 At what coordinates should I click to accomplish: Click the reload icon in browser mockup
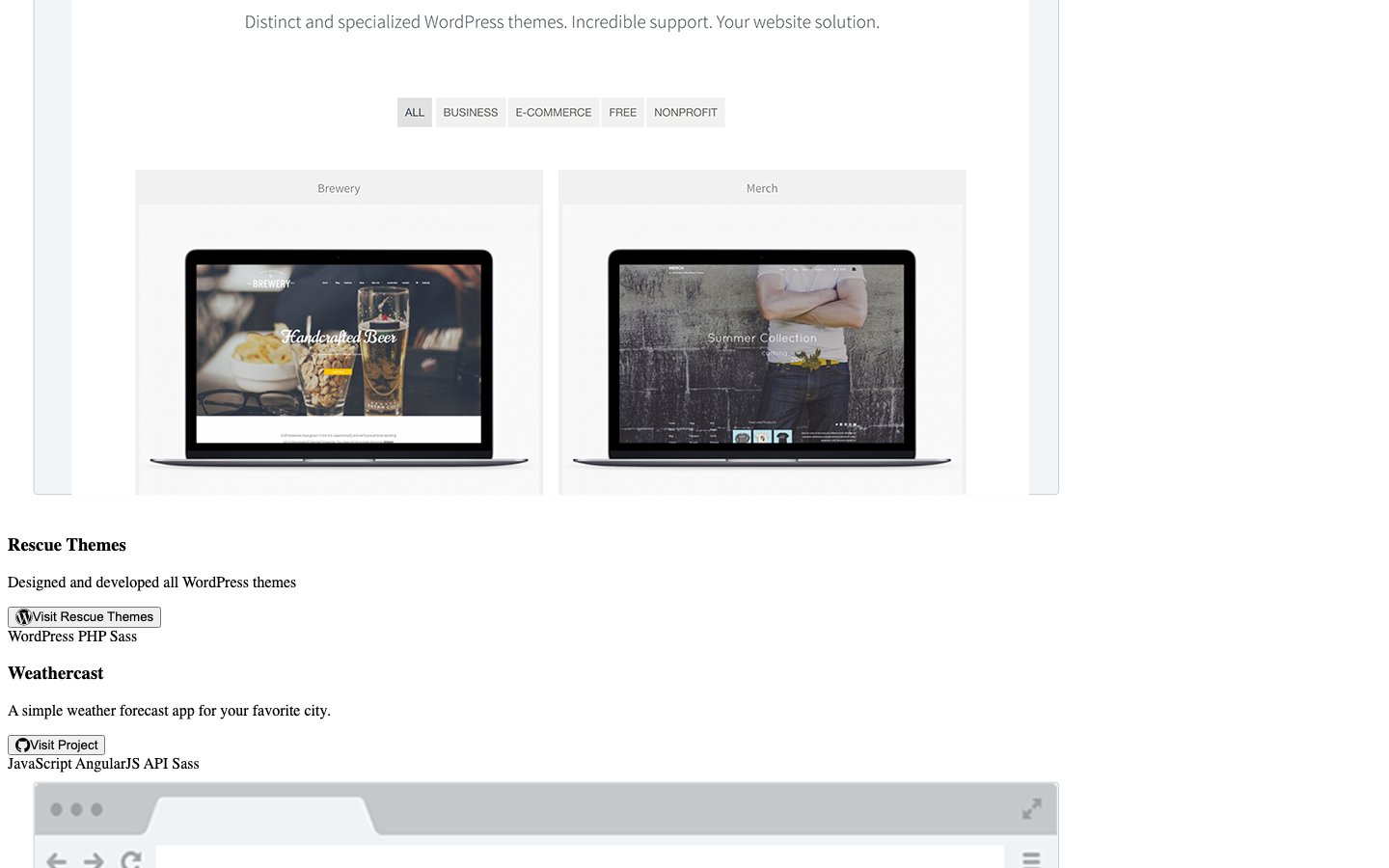pyautogui.click(x=131, y=859)
